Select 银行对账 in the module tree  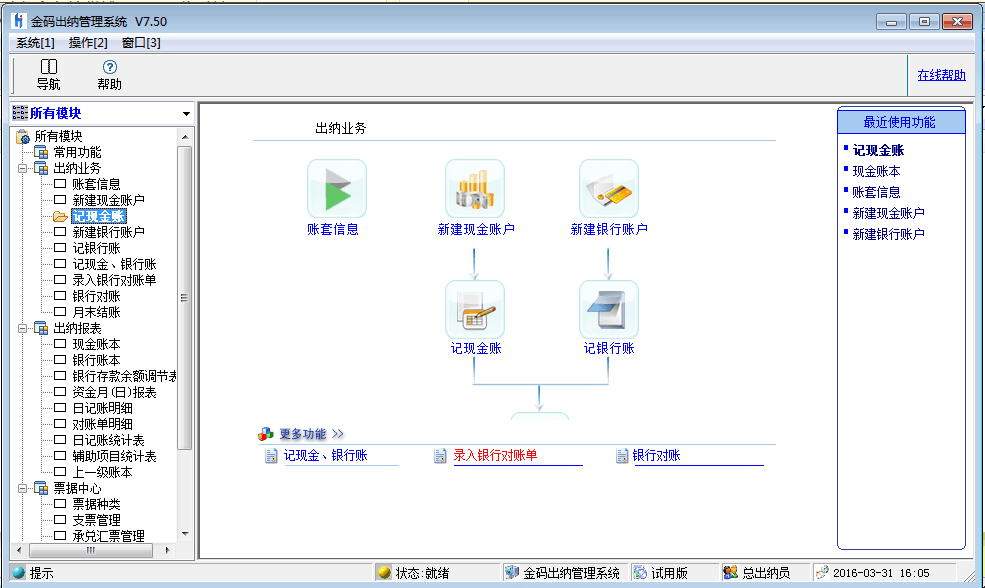pyautogui.click(x=96, y=296)
